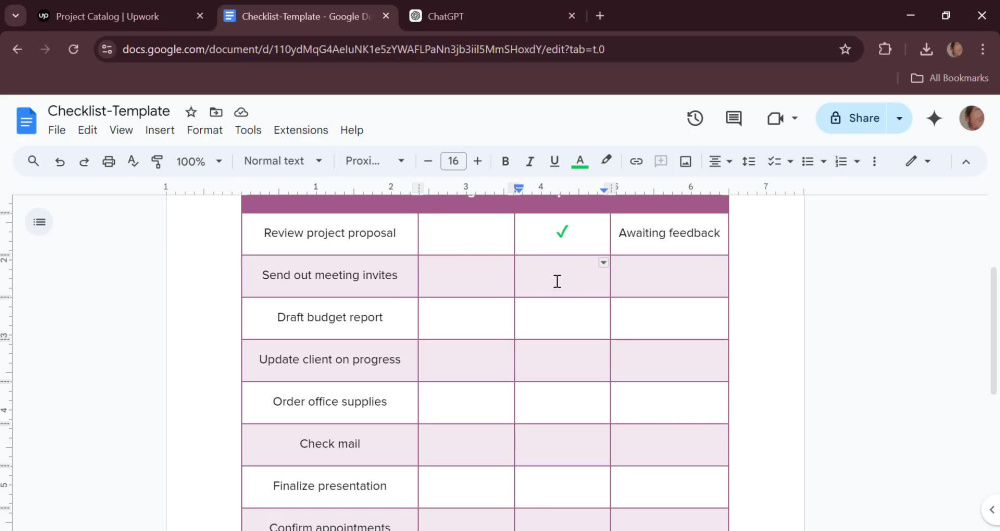Toggle underline formatting

tap(554, 161)
